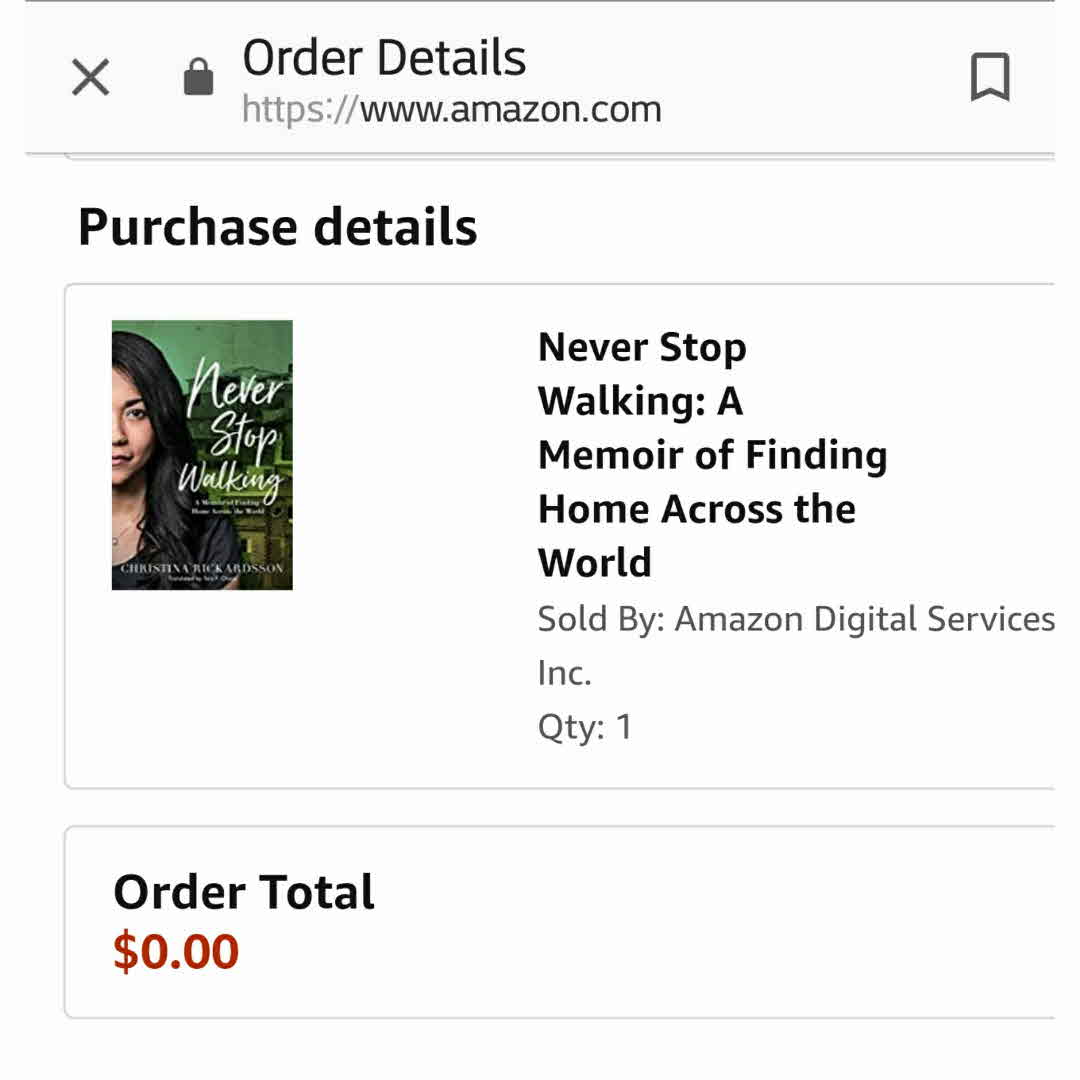Close the Order Details page with X
Screen dimensions: 1080x1080
[x=90, y=77]
